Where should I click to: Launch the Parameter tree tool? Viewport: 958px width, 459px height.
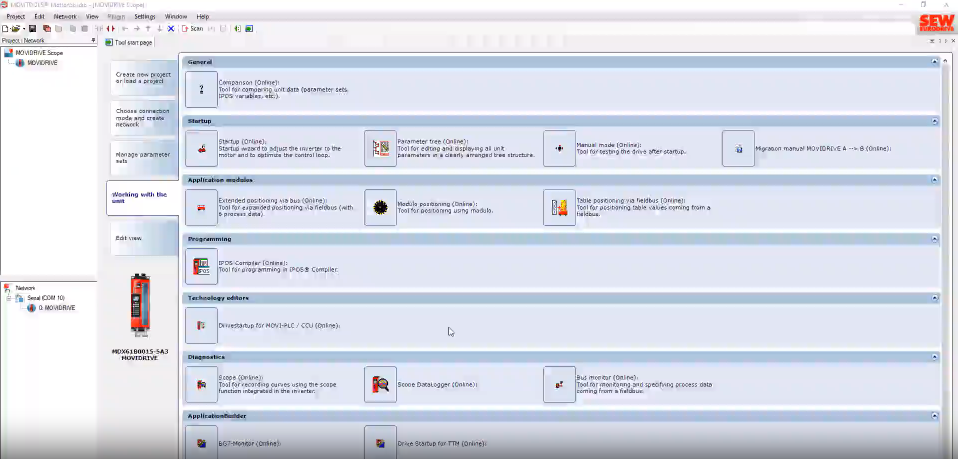tap(380, 148)
